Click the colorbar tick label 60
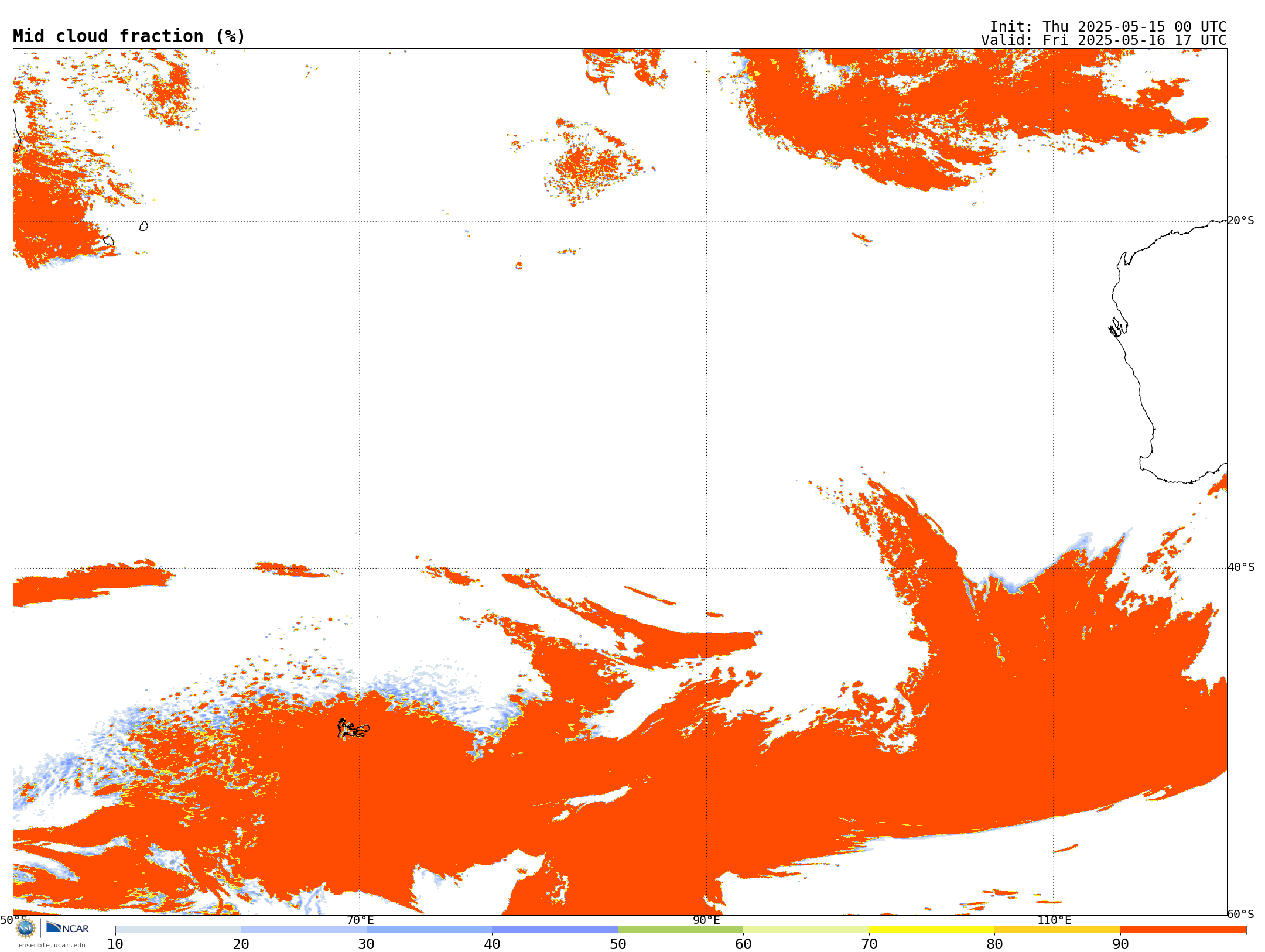1265x952 pixels. [744, 944]
